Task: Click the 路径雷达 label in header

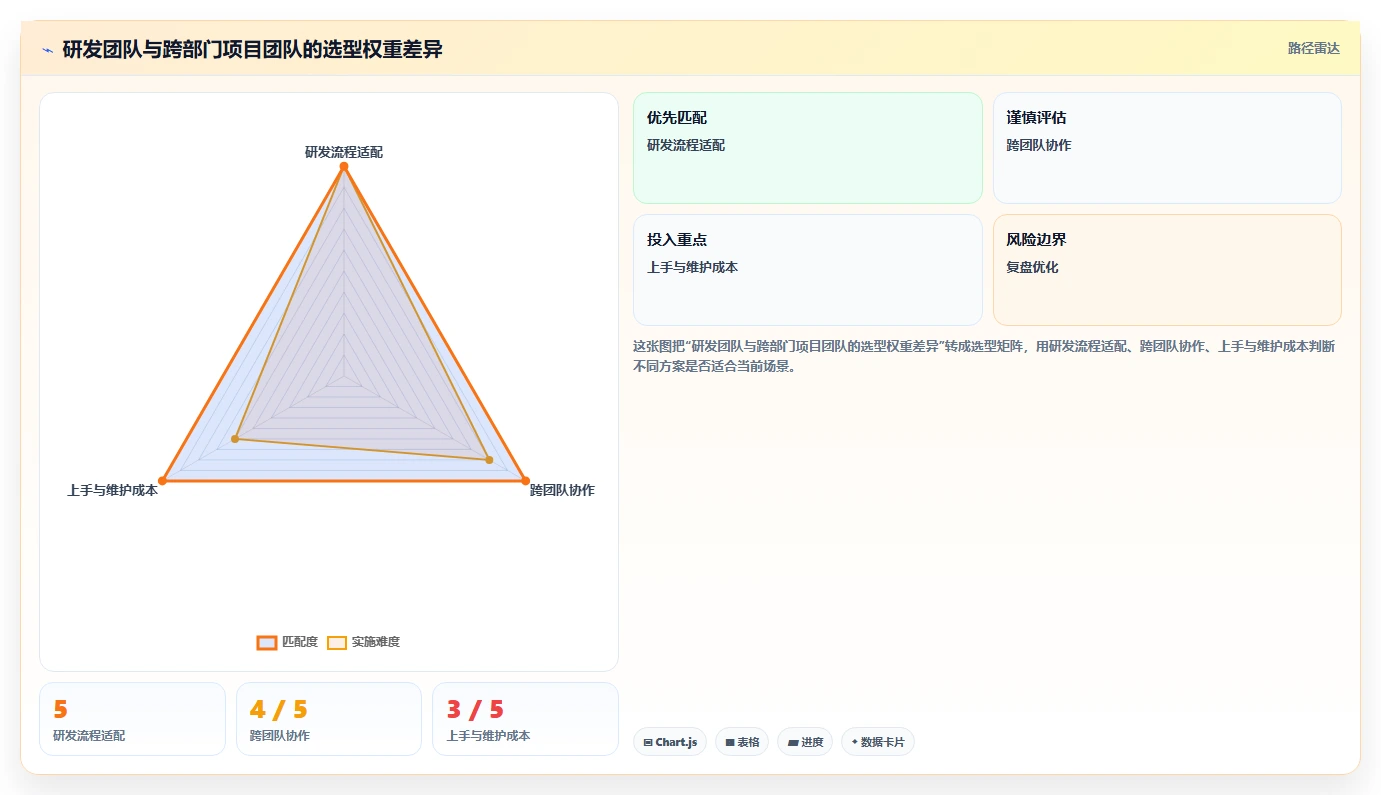Action: [x=1313, y=48]
